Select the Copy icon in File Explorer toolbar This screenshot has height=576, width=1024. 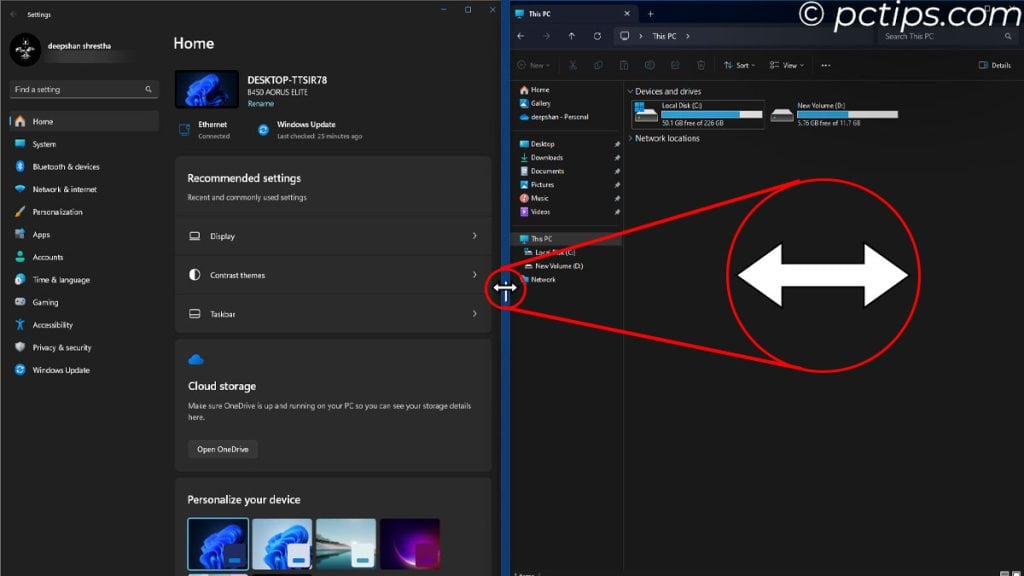pos(598,65)
